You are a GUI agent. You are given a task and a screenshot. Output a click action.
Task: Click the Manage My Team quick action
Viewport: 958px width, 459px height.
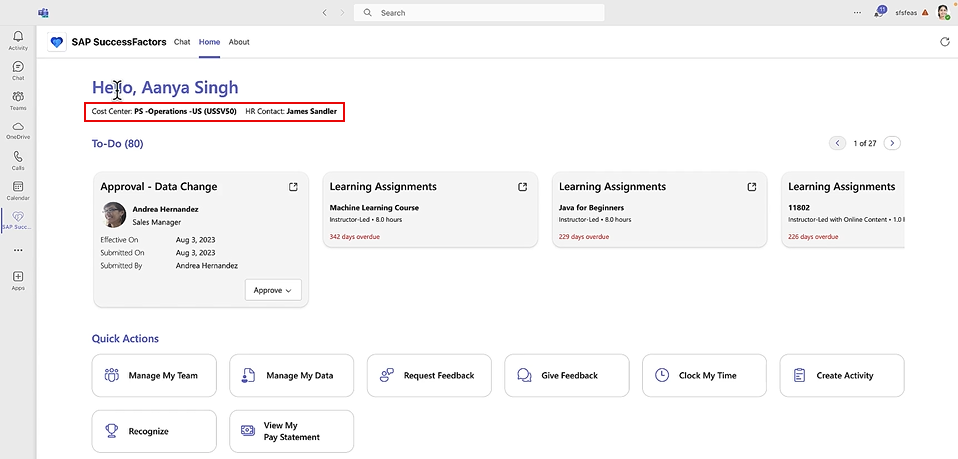(x=154, y=375)
